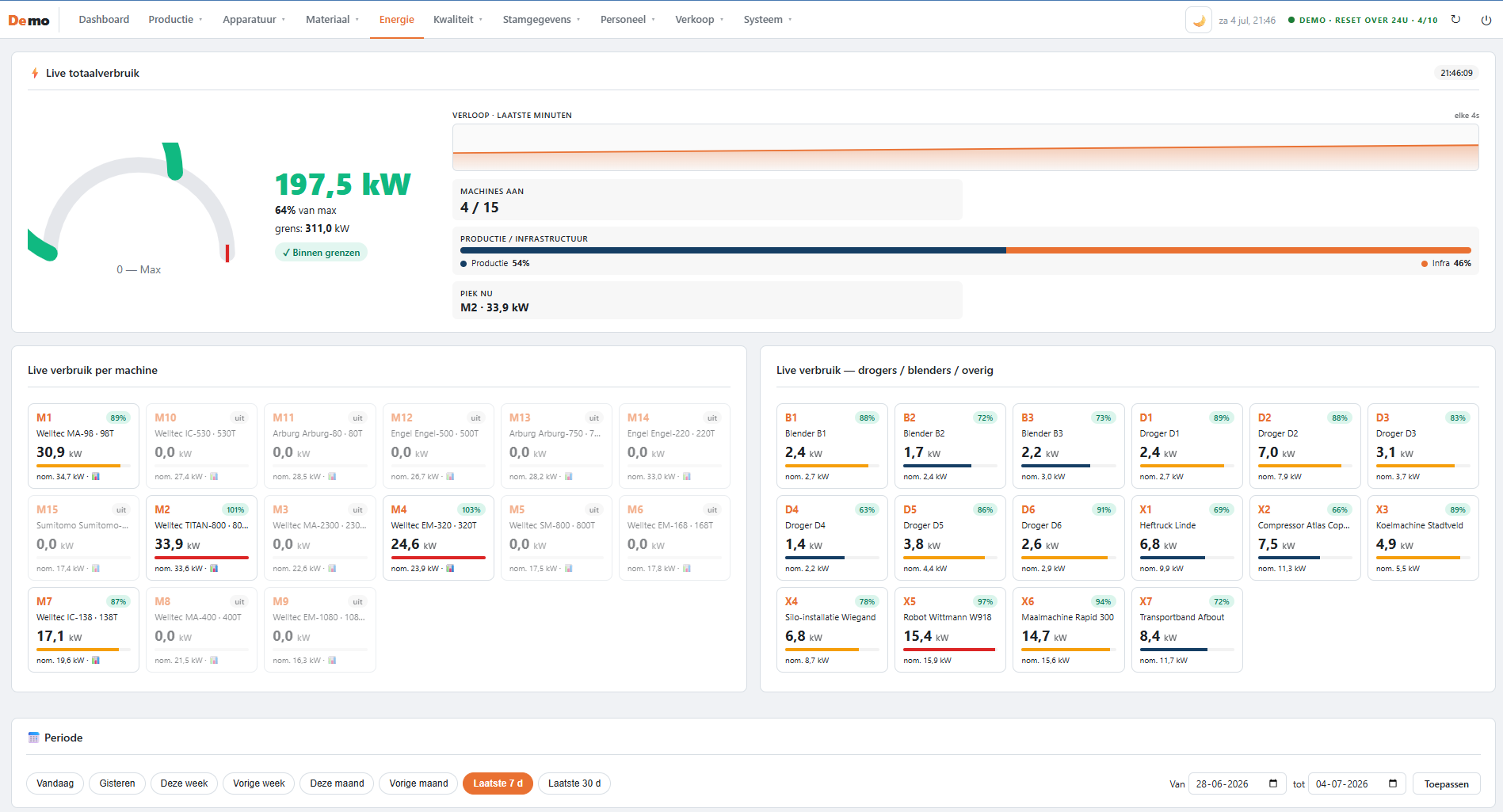
Task: Open the chart icon on M15 card
Action: click(96, 569)
